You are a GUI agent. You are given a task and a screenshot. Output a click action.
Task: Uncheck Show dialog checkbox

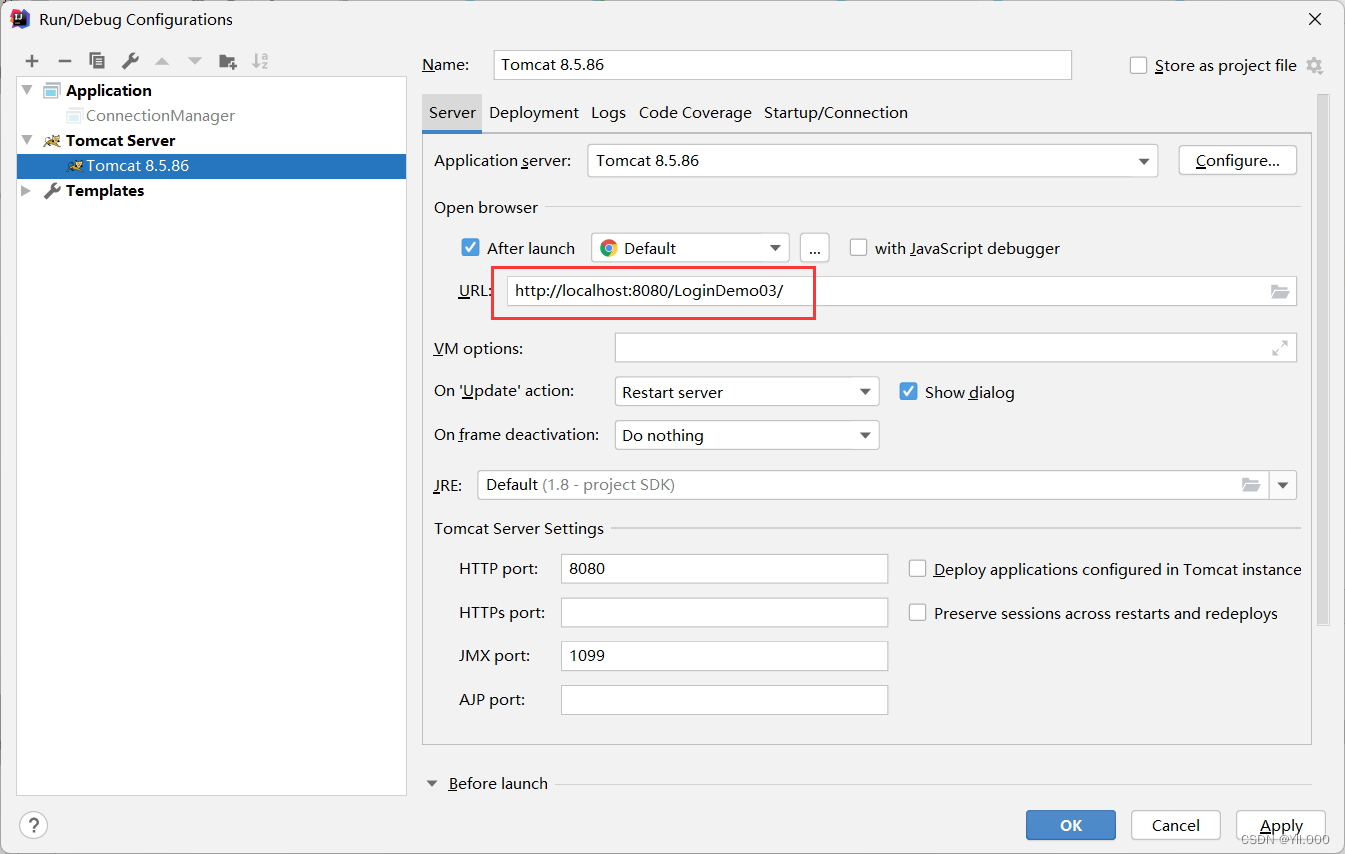pos(908,392)
